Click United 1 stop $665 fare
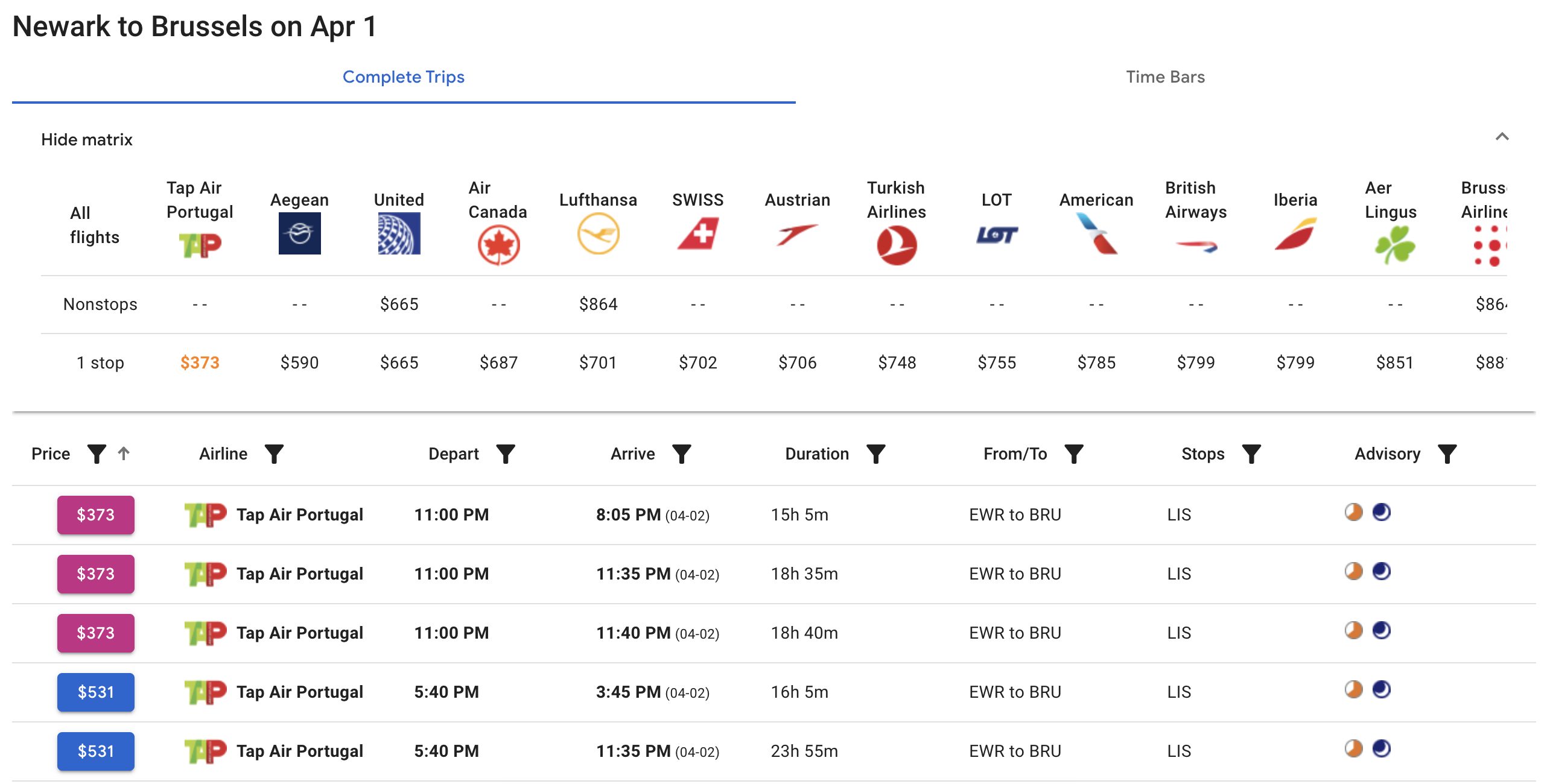Viewport: 1553px width, 784px height. coord(399,362)
